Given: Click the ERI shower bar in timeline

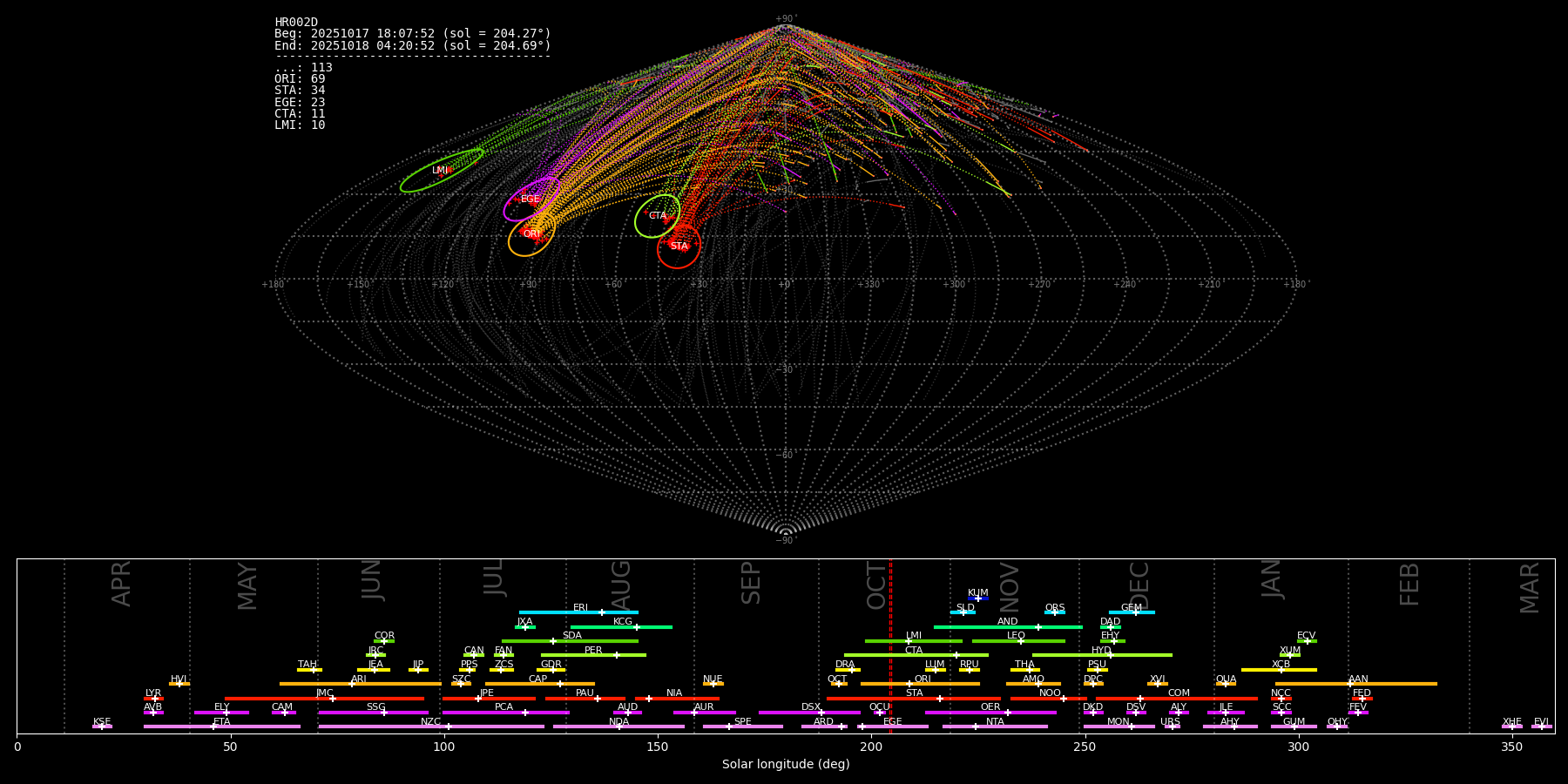Looking at the screenshot, I should [578, 612].
